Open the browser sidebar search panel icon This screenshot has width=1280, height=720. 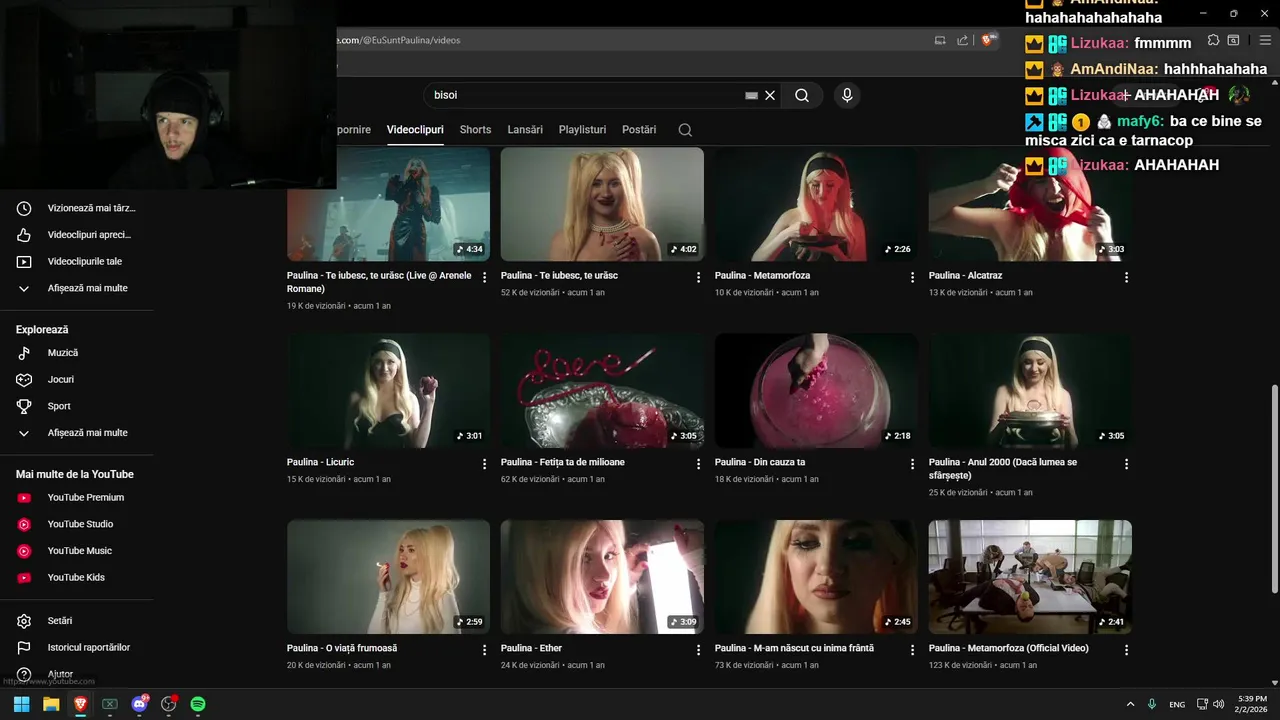[1233, 40]
